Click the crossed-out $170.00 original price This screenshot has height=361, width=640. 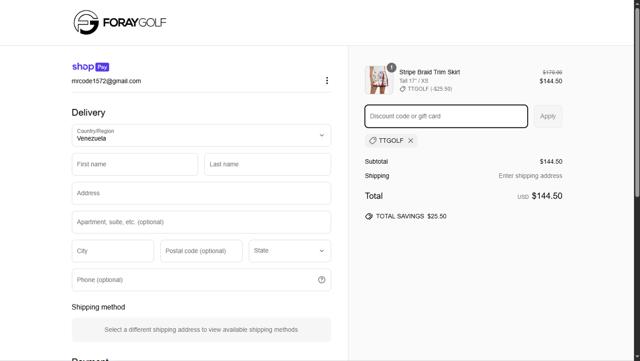(552, 72)
